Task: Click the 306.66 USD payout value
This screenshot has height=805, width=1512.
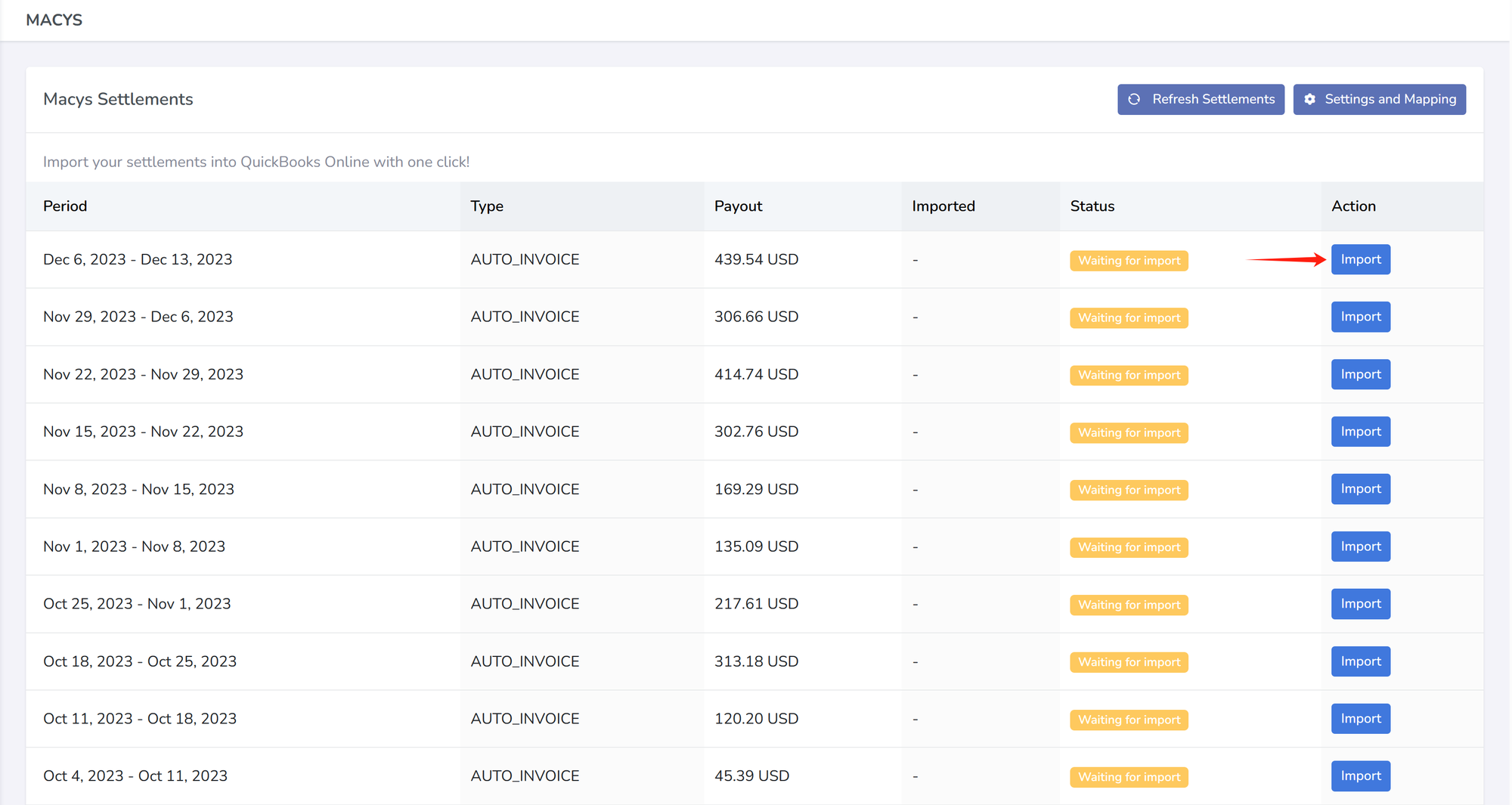Action: [756, 317]
